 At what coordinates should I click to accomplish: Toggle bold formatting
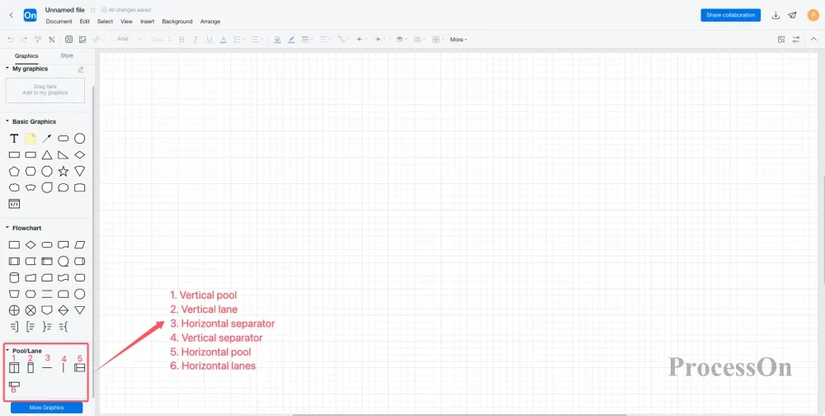pyautogui.click(x=182, y=39)
